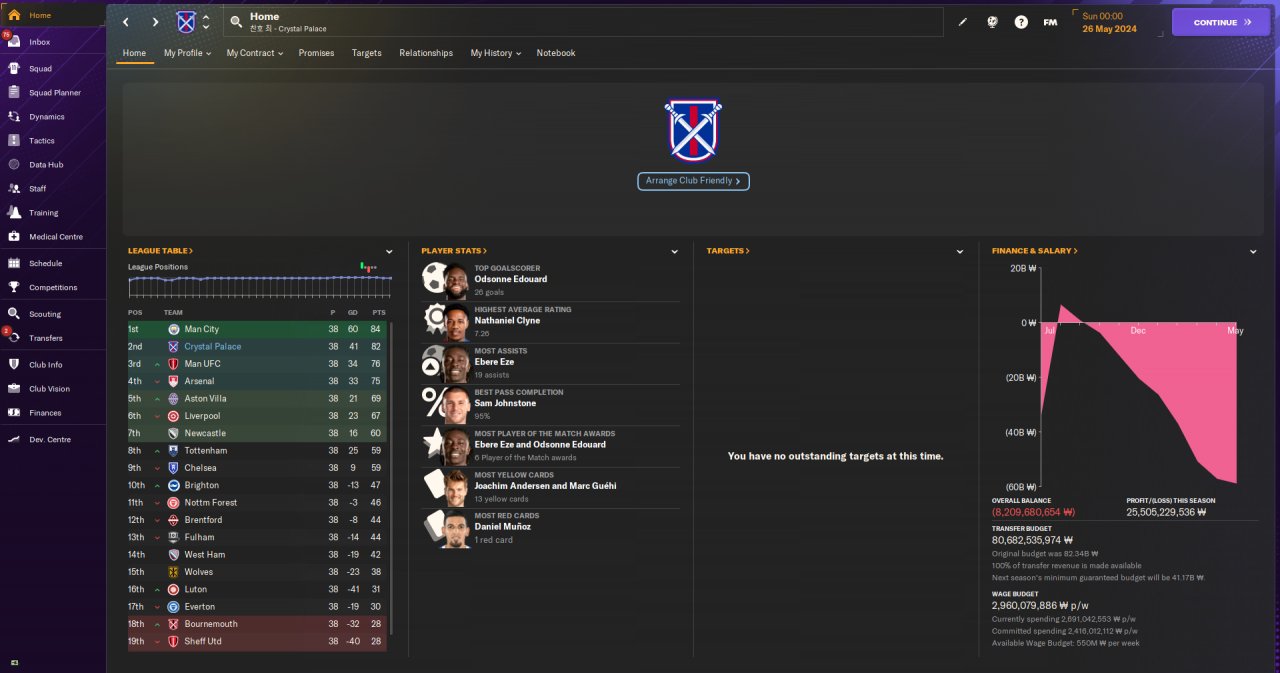Open the Promises tab
This screenshot has height=673, width=1280.
tap(316, 53)
